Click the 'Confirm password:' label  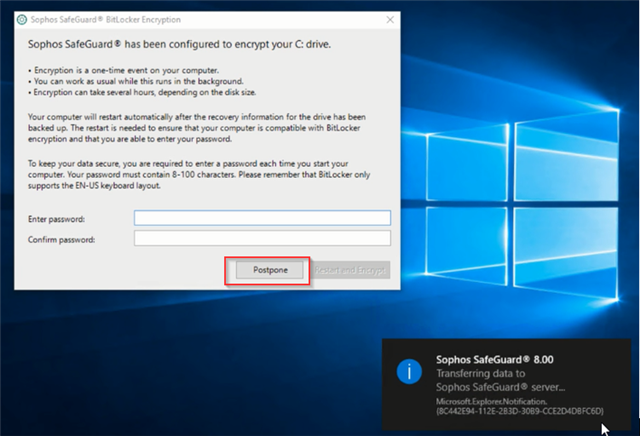click(x=61, y=238)
